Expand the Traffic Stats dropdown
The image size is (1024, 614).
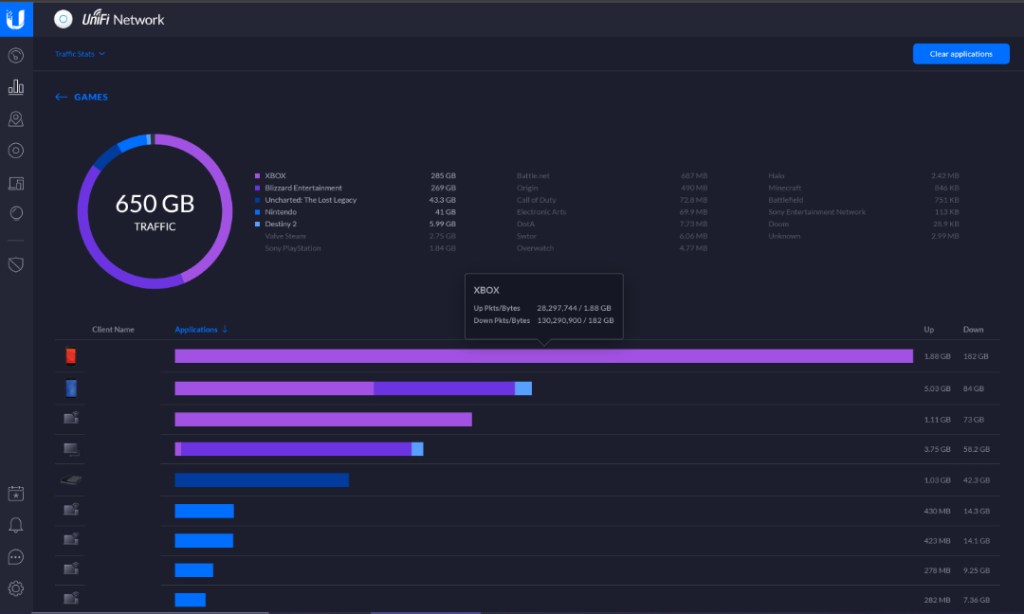click(x=80, y=54)
